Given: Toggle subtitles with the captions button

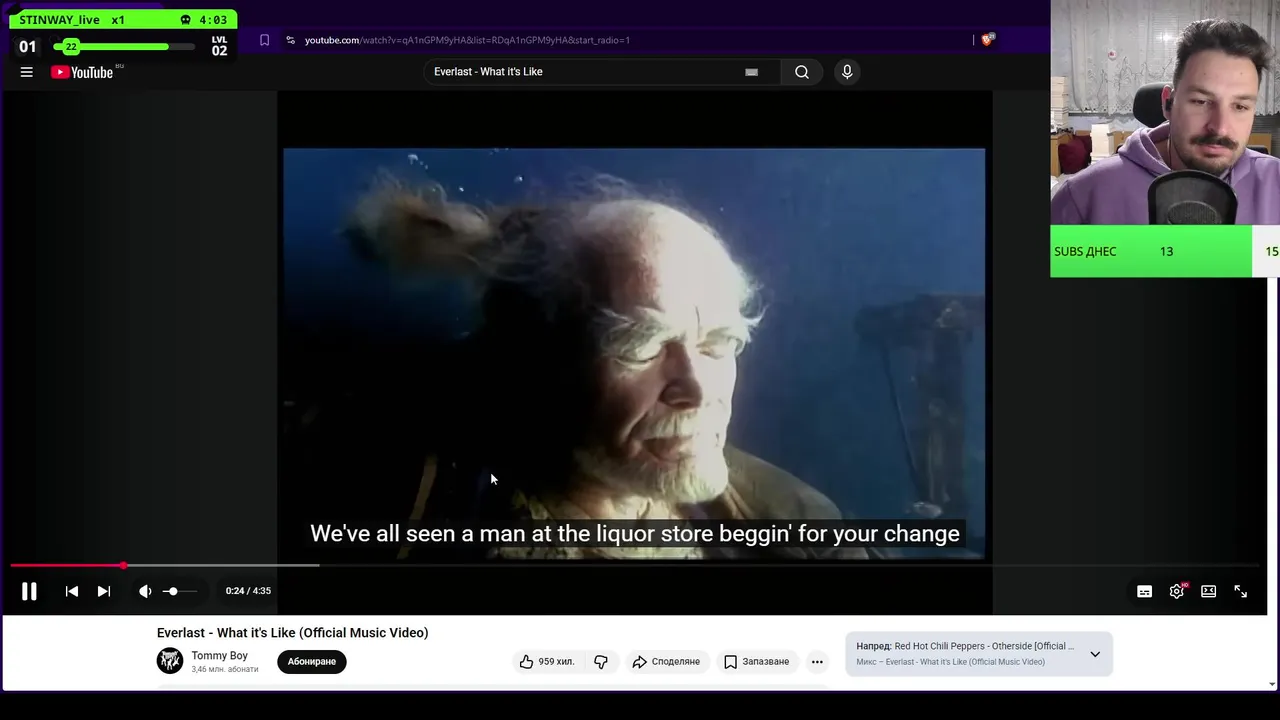Looking at the screenshot, I should (x=1144, y=591).
